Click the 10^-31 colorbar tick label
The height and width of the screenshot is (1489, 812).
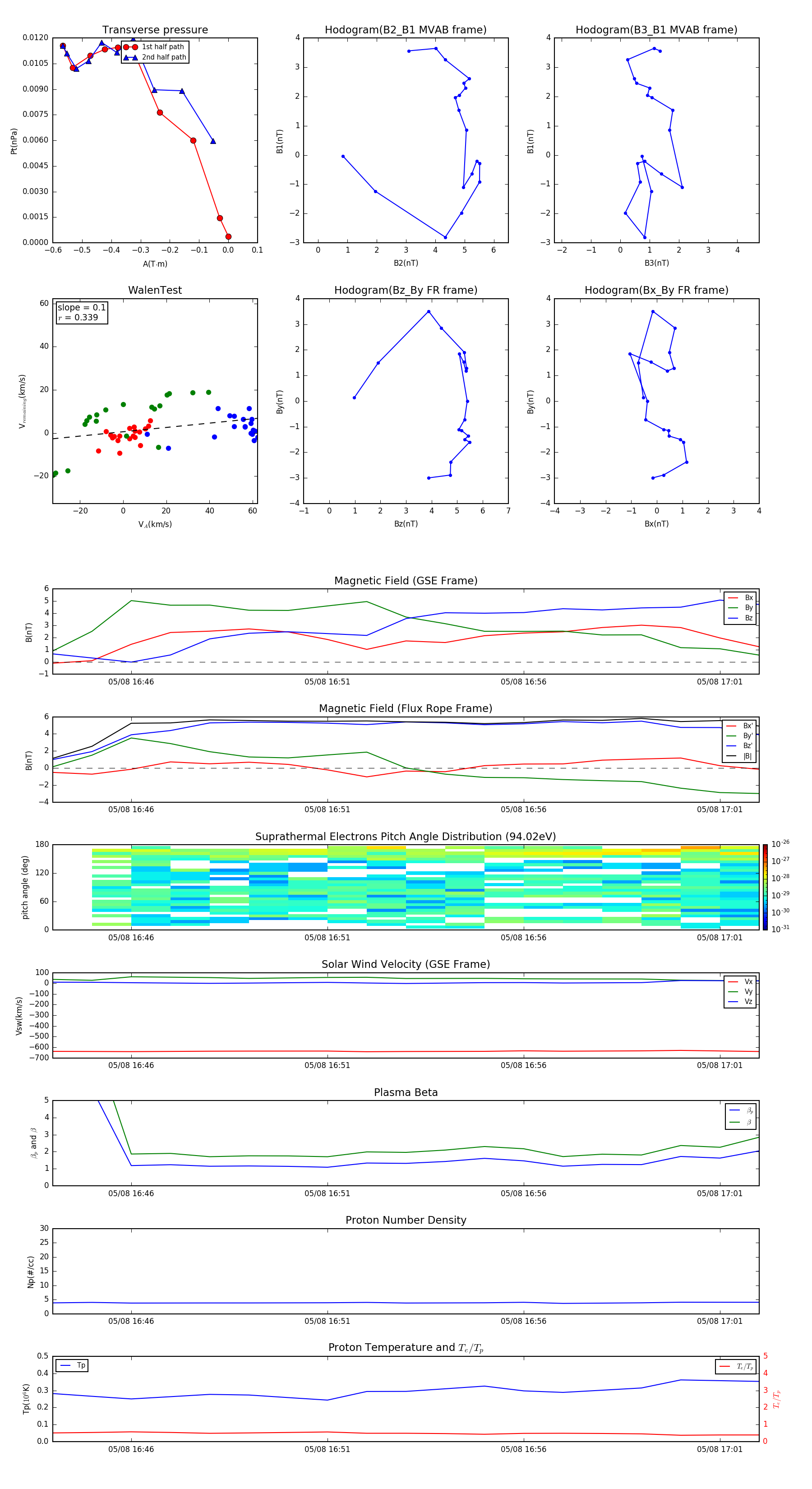(780, 929)
